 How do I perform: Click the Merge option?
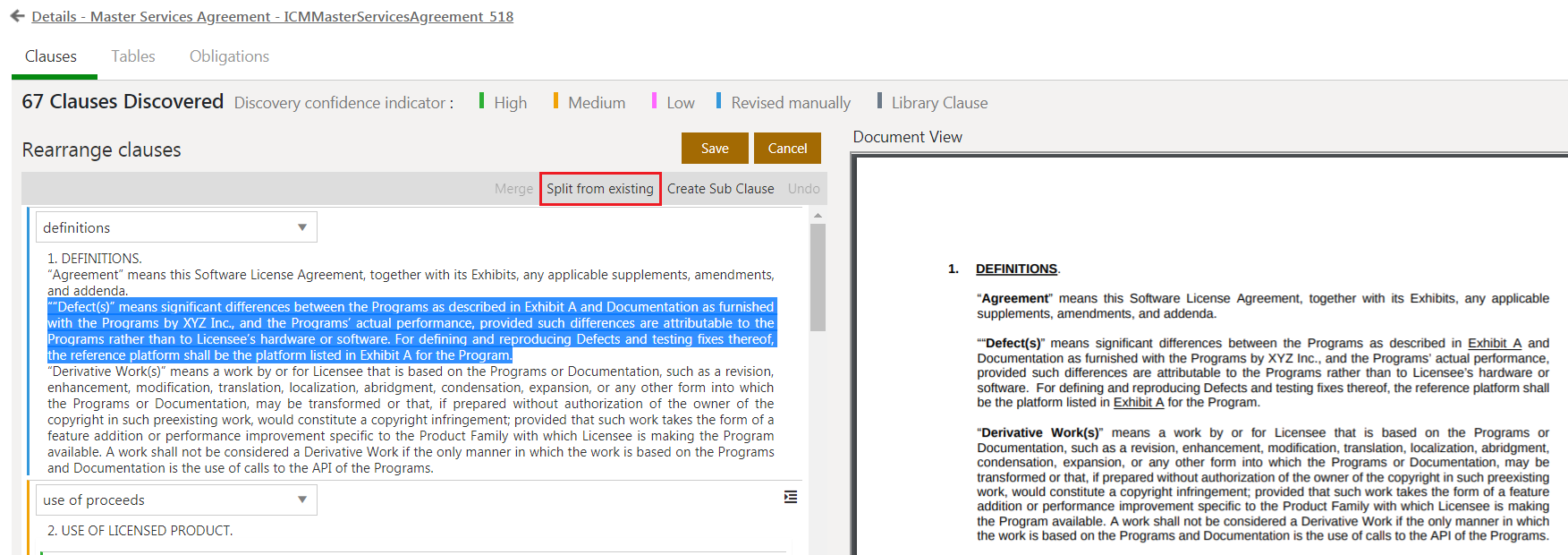513,189
